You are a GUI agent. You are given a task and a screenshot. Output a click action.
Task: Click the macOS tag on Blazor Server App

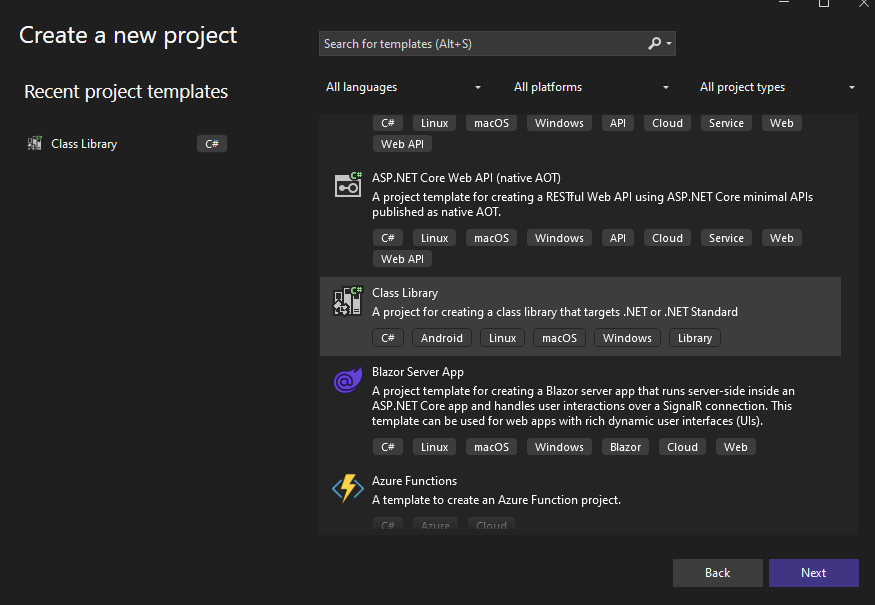pos(492,447)
